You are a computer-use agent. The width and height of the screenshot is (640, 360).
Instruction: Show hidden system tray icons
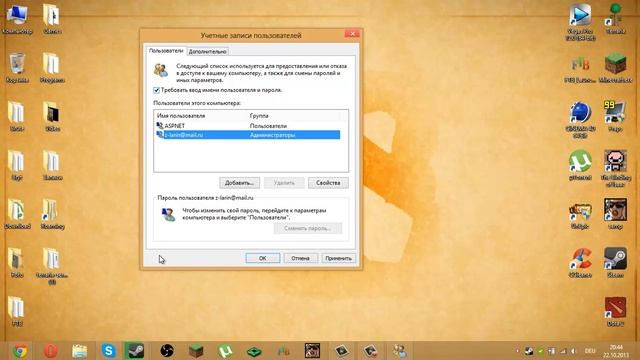tap(517, 351)
